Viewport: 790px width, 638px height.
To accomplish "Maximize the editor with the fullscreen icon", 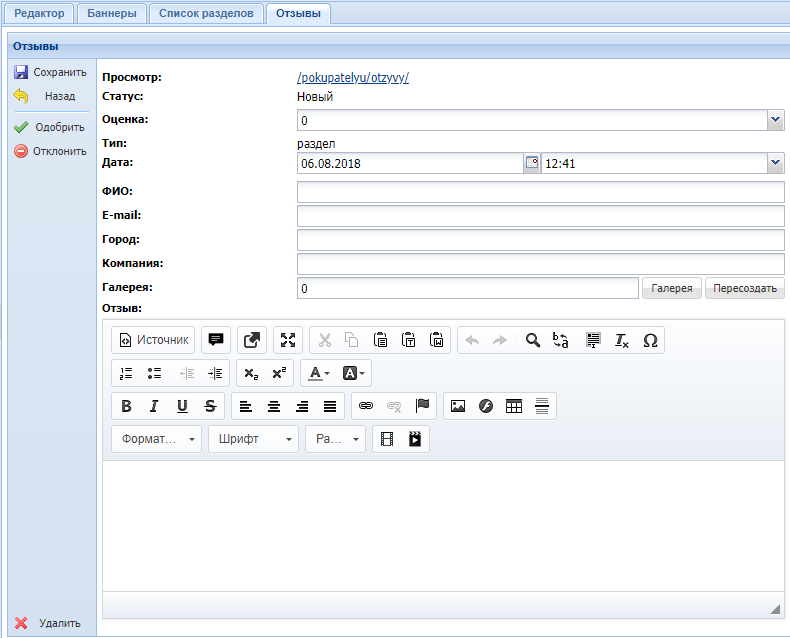I will 288,340.
